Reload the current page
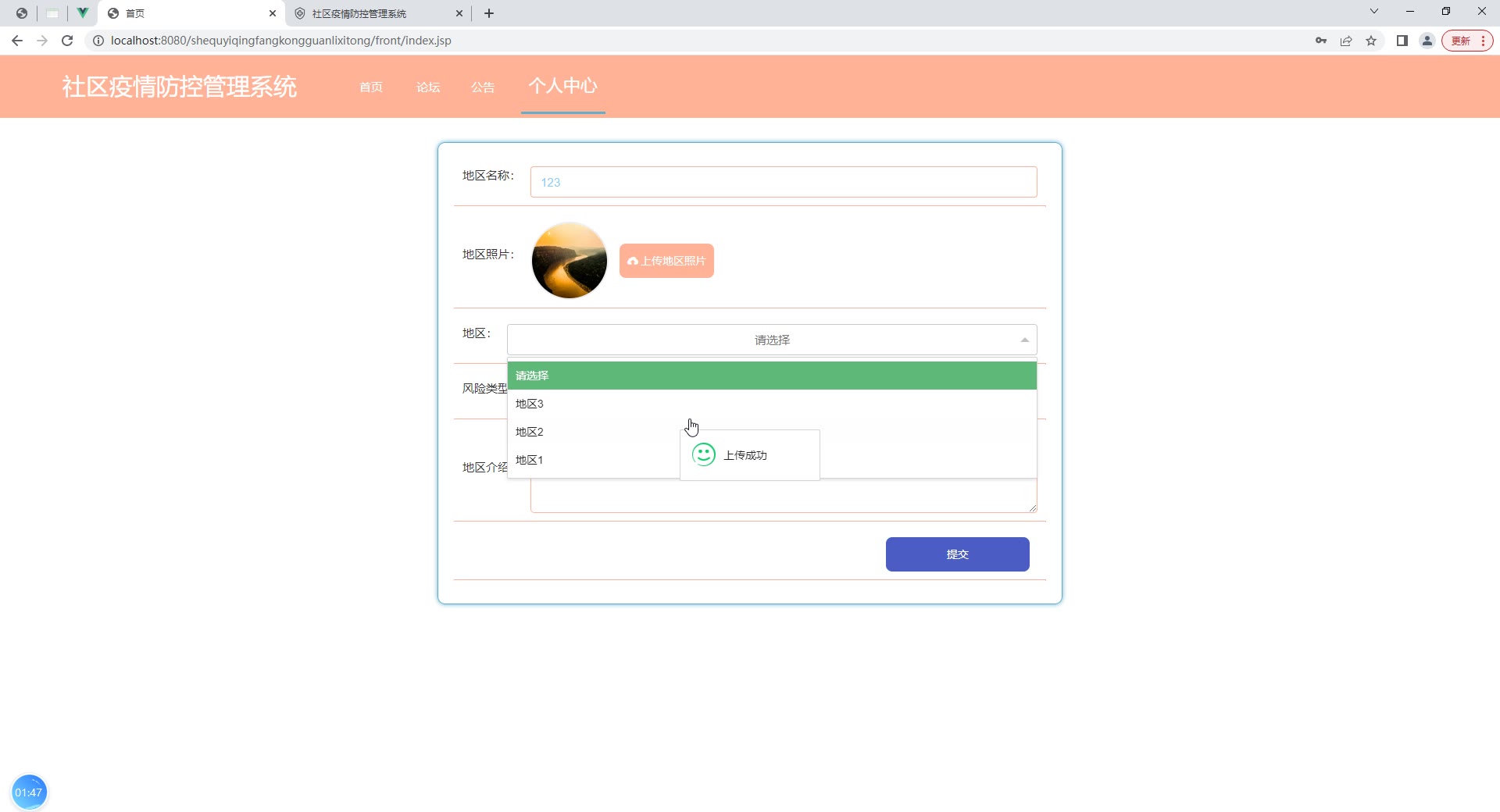The height and width of the screenshot is (812, 1500). pos(67,41)
